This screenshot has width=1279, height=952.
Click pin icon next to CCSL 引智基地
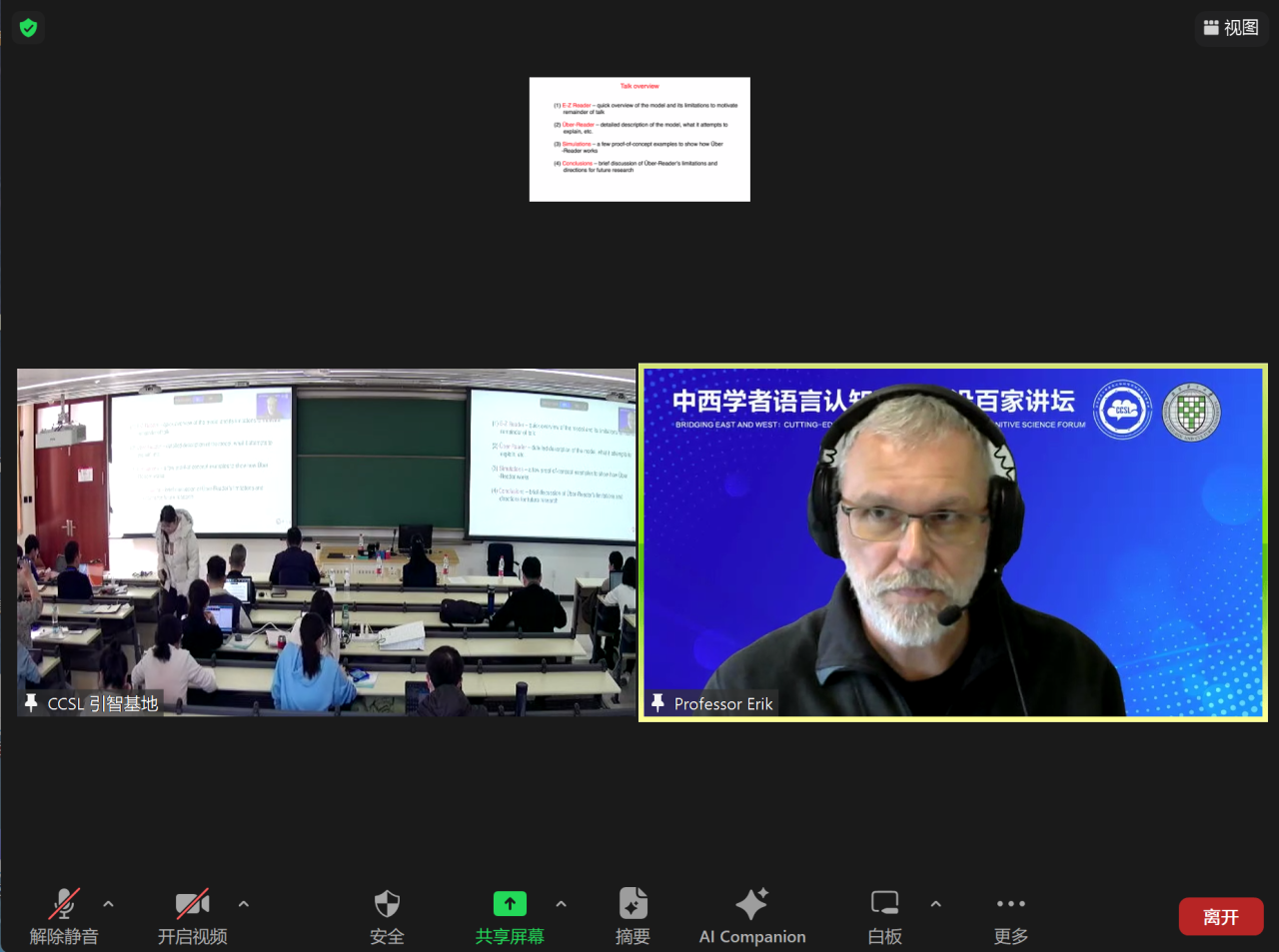click(31, 703)
